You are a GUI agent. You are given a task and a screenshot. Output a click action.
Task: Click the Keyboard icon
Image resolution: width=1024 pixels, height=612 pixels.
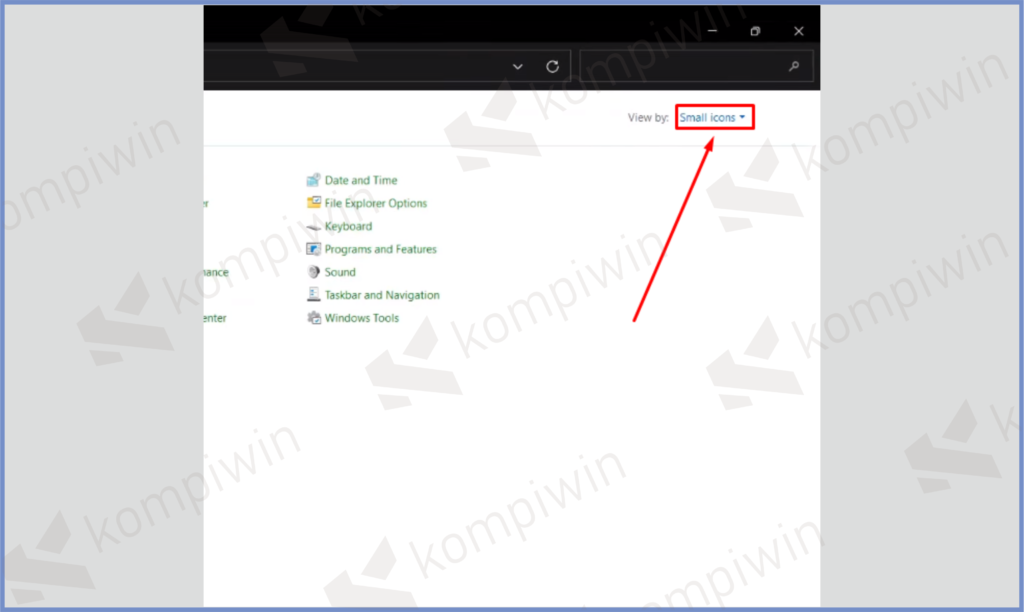coord(314,226)
